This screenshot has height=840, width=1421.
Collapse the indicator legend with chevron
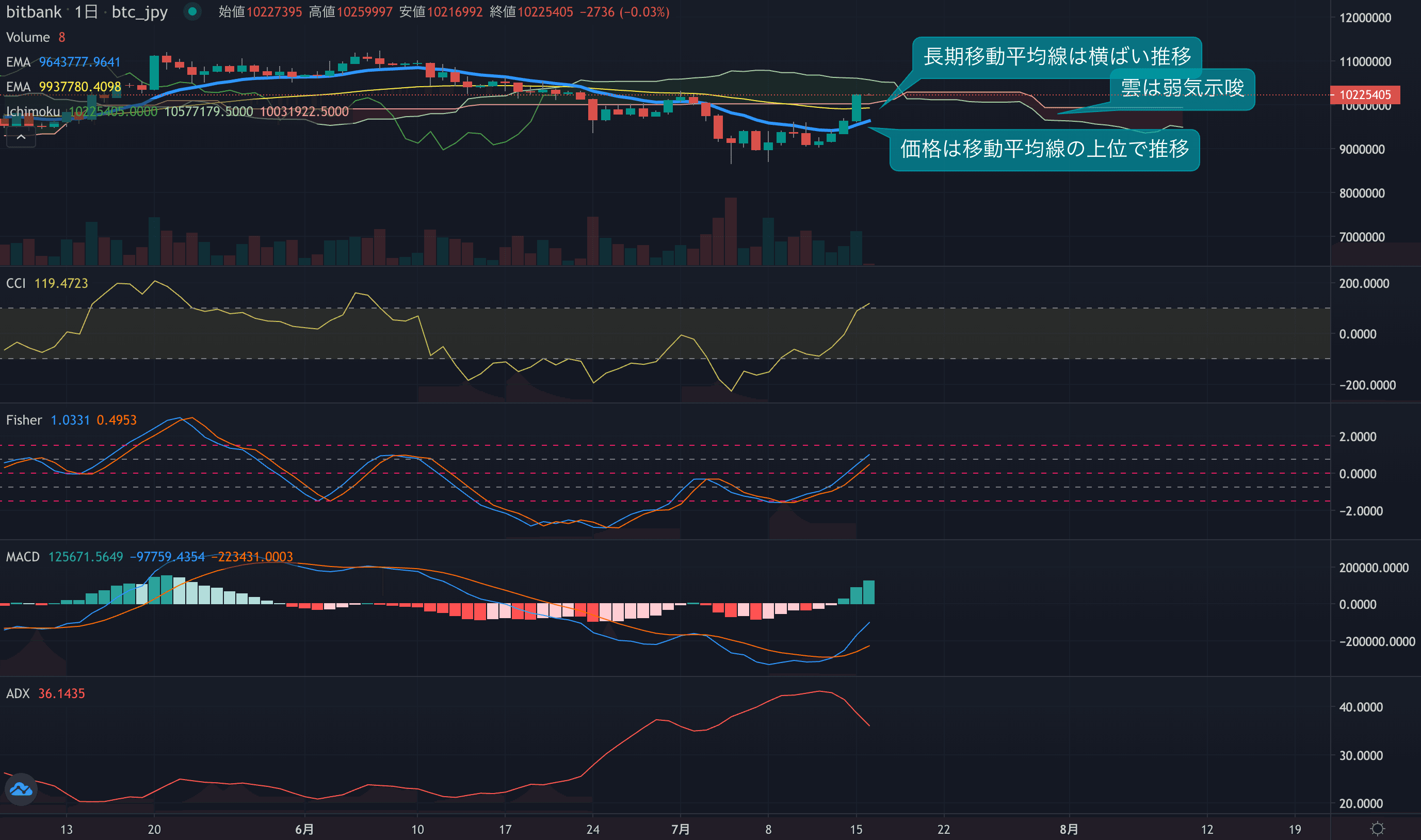[21, 137]
